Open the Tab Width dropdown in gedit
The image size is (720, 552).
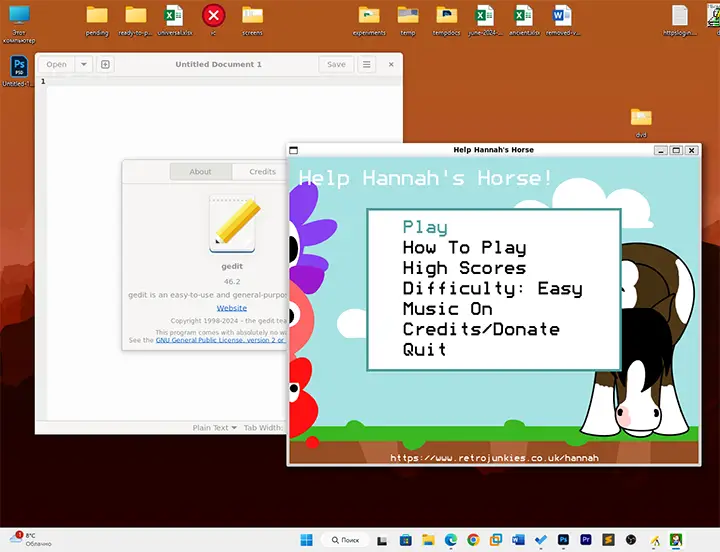[x=263, y=428]
